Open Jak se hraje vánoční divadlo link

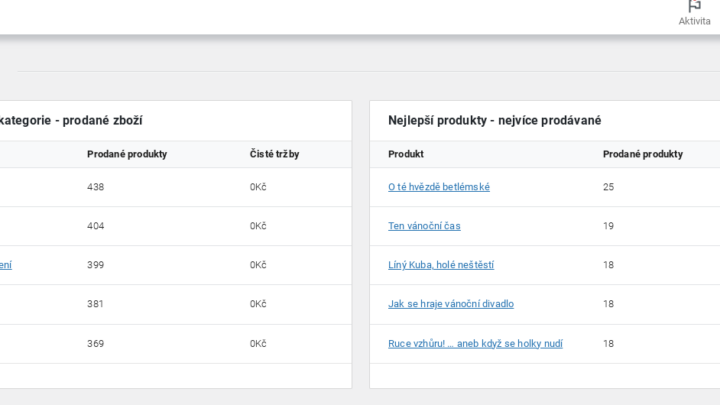pos(450,304)
